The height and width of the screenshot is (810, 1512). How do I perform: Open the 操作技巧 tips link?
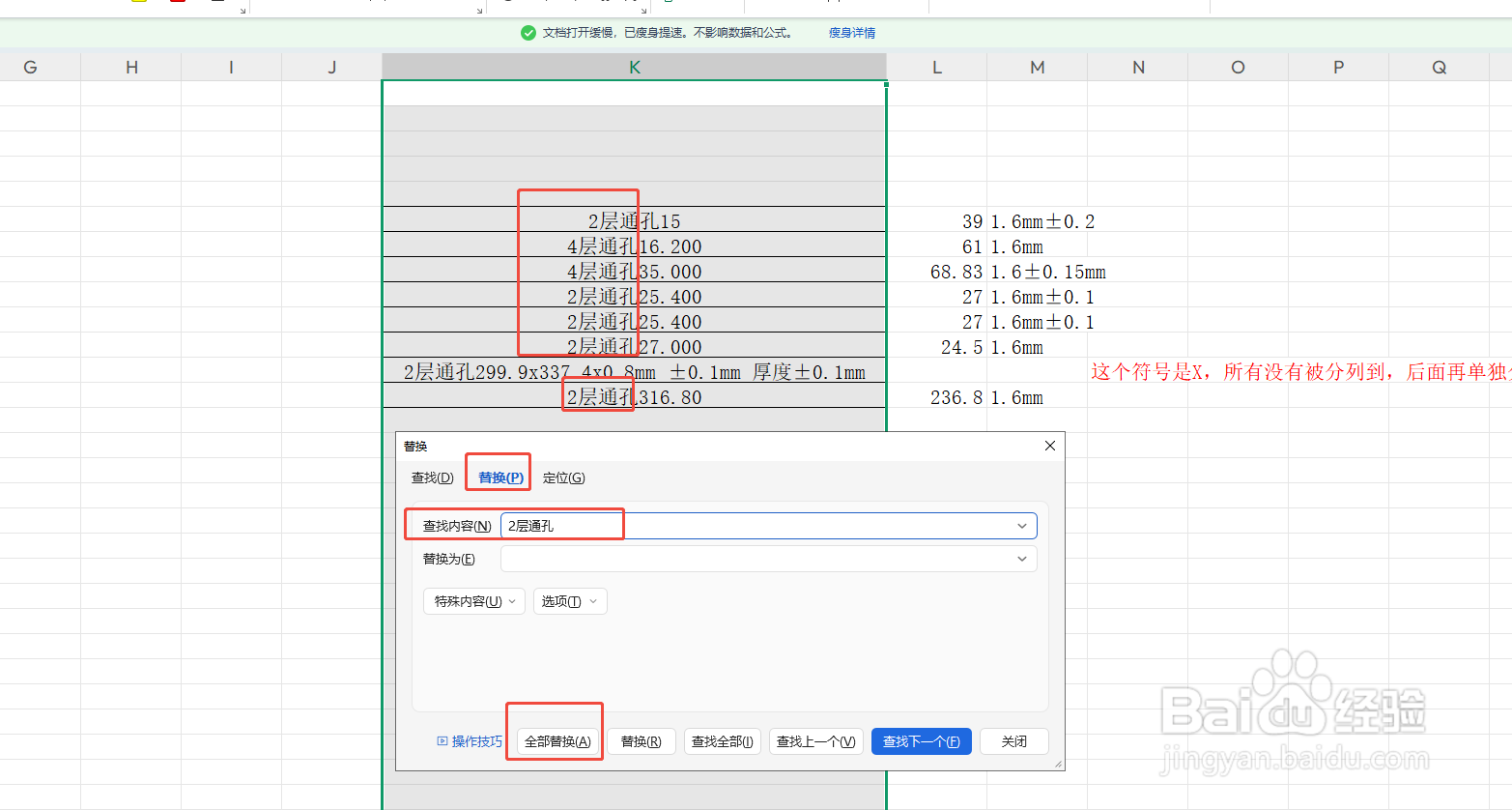pos(477,741)
